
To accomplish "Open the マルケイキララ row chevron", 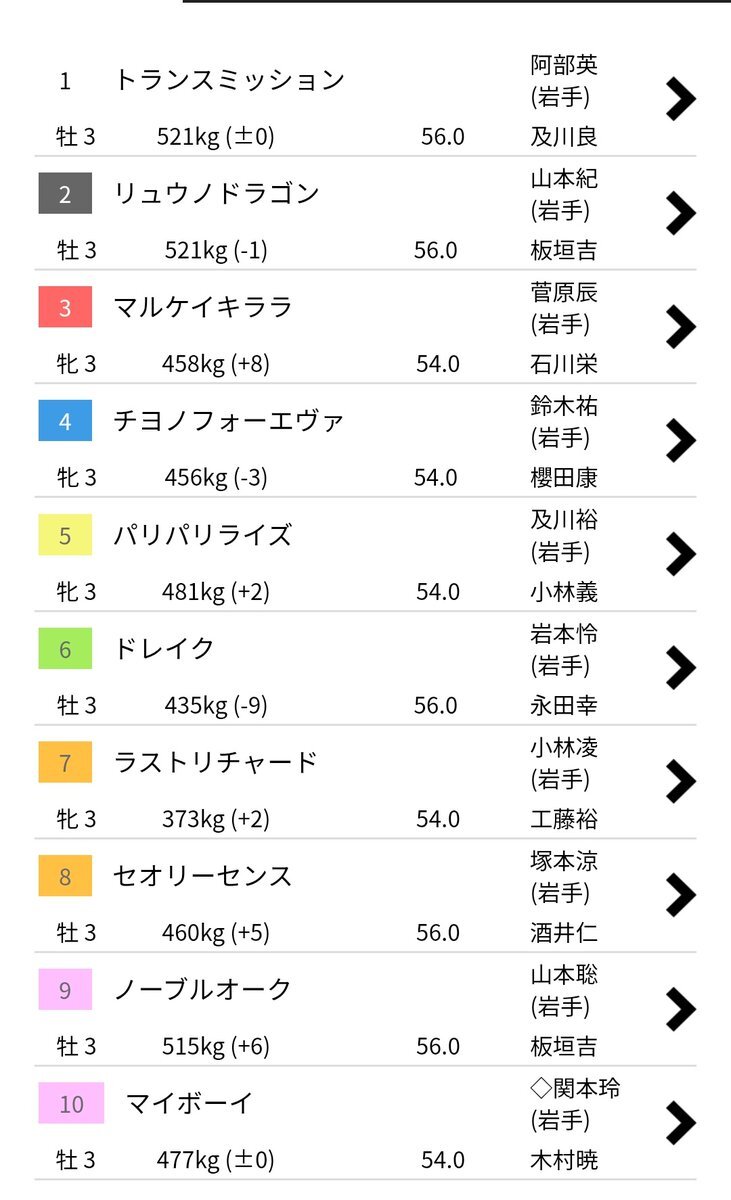I will pos(680,326).
